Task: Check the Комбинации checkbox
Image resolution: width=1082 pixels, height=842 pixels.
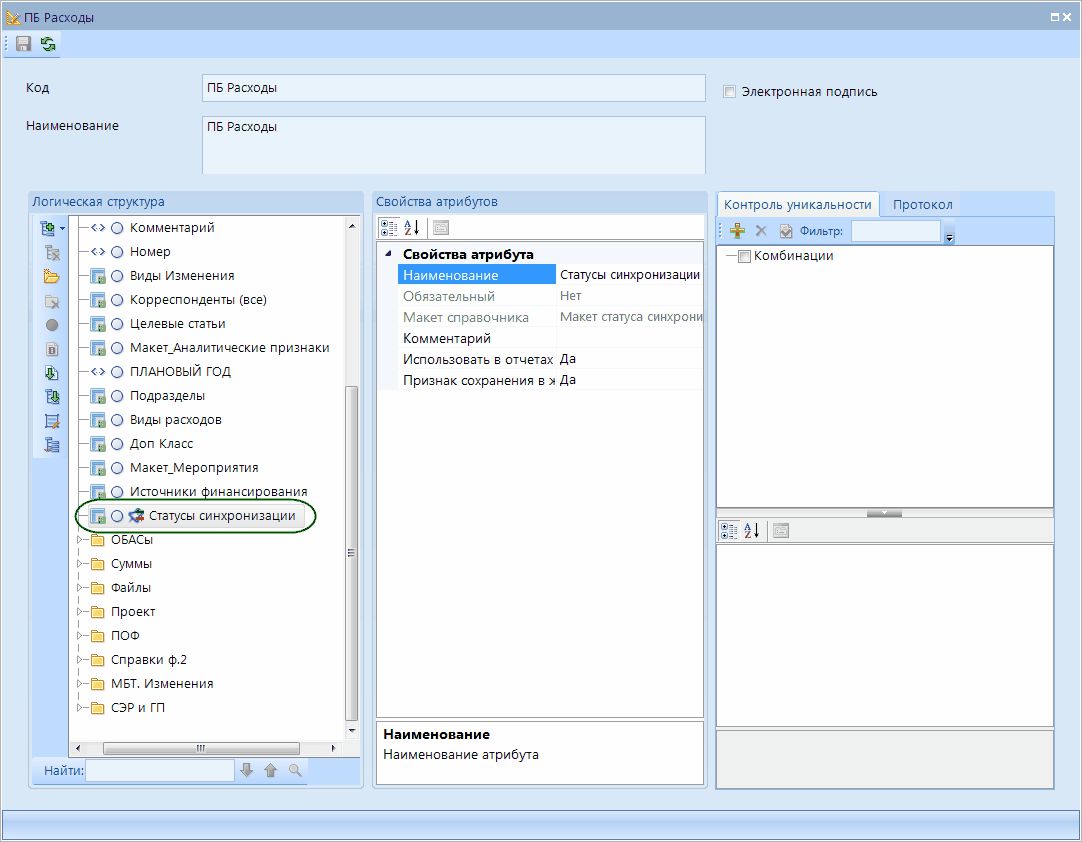Action: pos(744,256)
